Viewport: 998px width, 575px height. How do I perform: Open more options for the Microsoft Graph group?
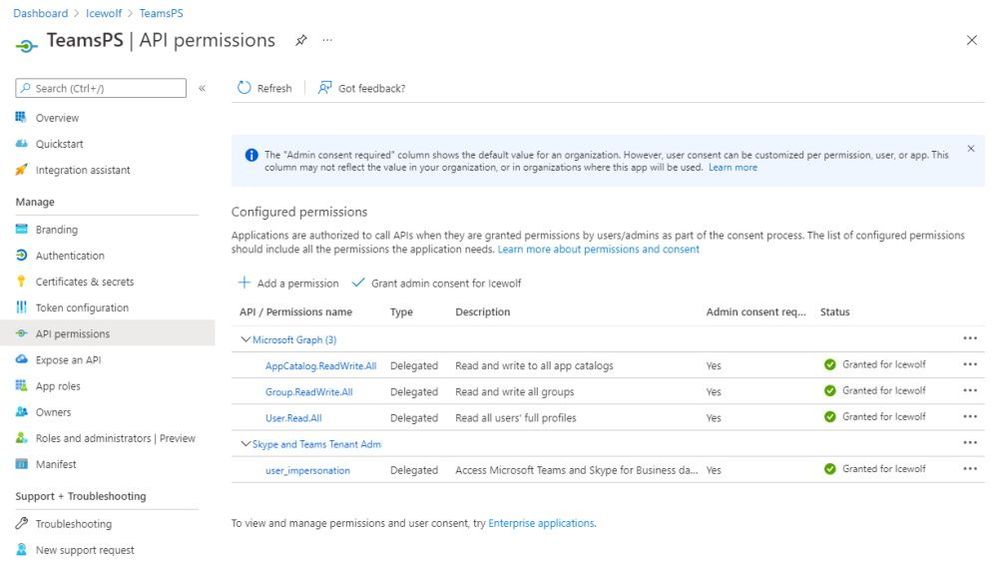969,338
